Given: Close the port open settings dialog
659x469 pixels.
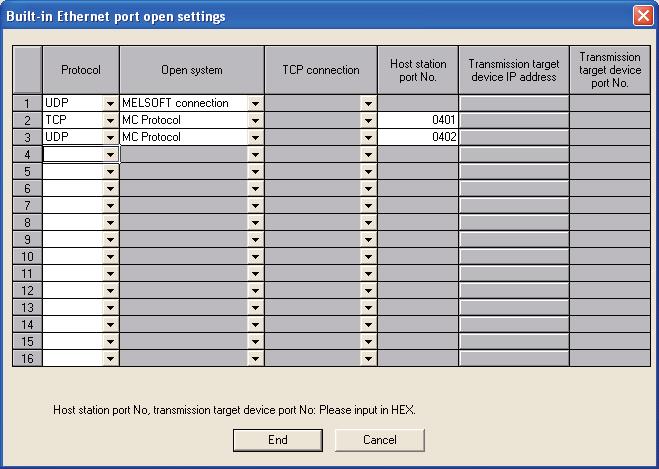Looking at the screenshot, I should click(643, 16).
